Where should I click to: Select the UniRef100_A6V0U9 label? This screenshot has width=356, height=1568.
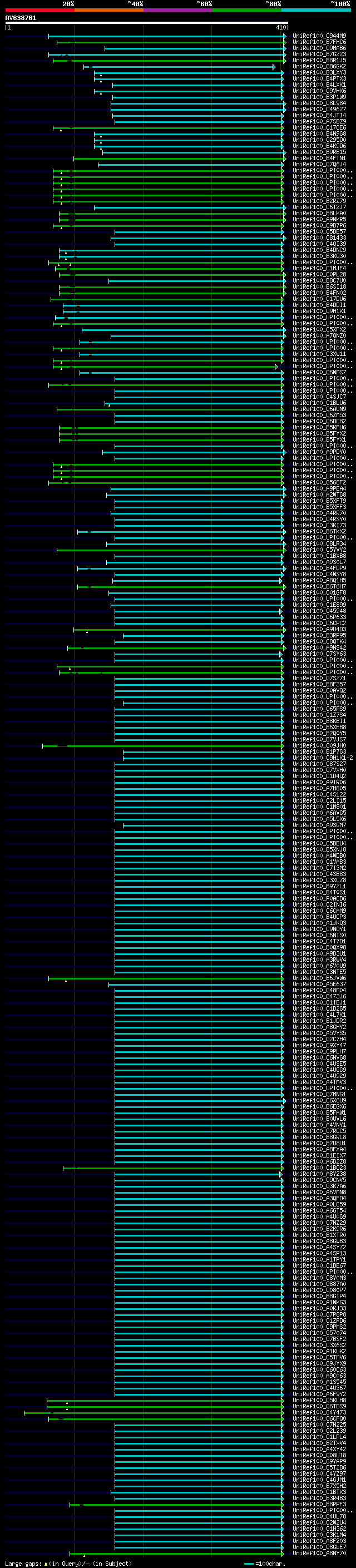pyautogui.click(x=319, y=966)
